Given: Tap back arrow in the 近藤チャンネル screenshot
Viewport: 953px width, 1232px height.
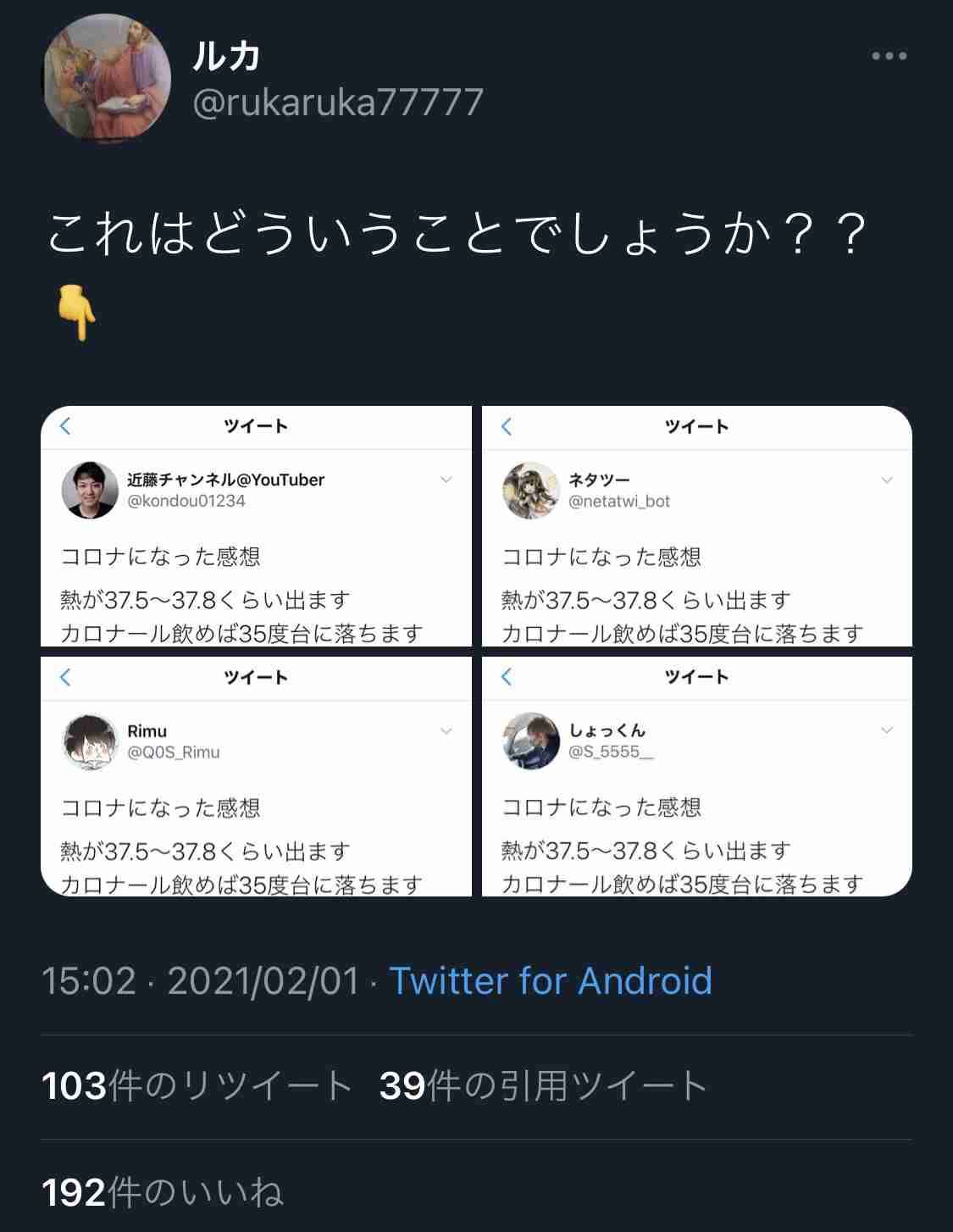Looking at the screenshot, I should point(66,426).
